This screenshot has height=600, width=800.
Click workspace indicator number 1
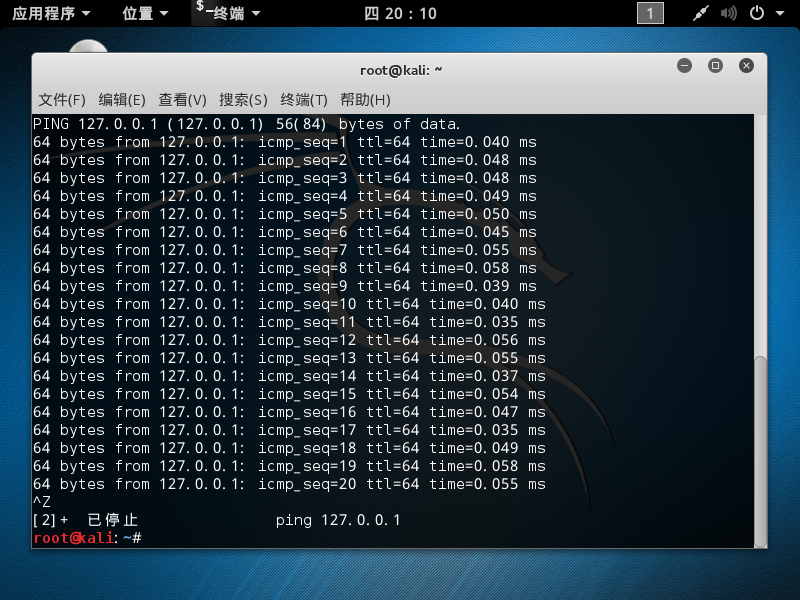(650, 13)
